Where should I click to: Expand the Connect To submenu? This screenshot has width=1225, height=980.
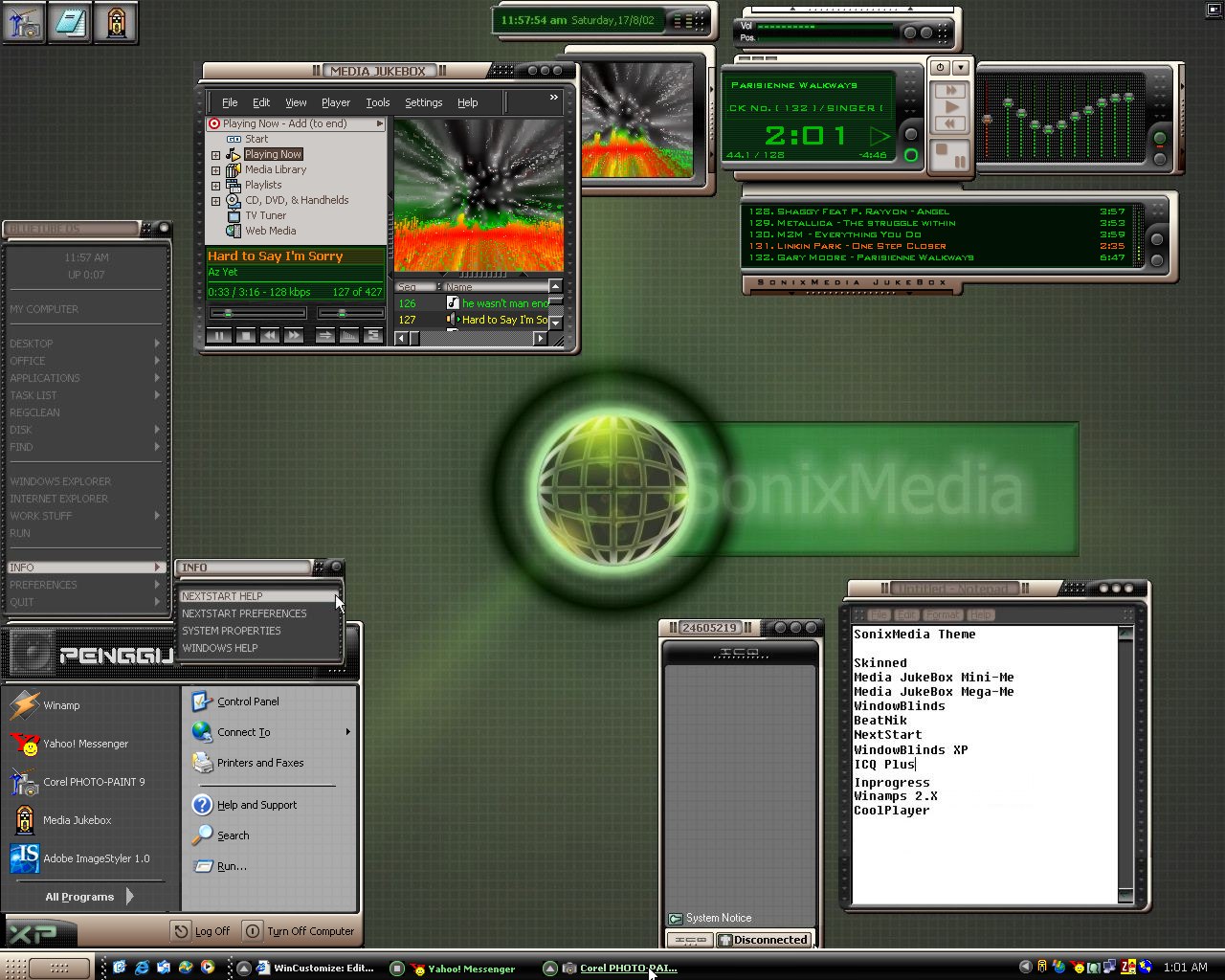pos(347,732)
